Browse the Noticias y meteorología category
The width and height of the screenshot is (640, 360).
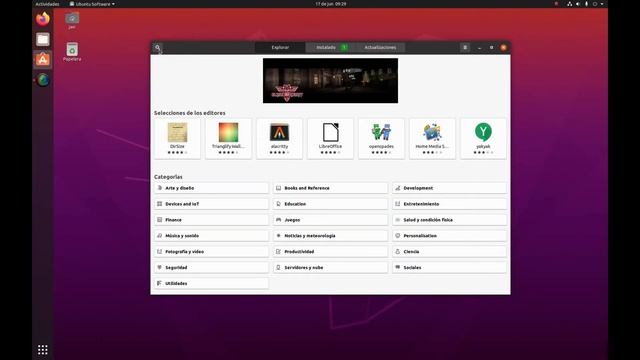(x=330, y=236)
